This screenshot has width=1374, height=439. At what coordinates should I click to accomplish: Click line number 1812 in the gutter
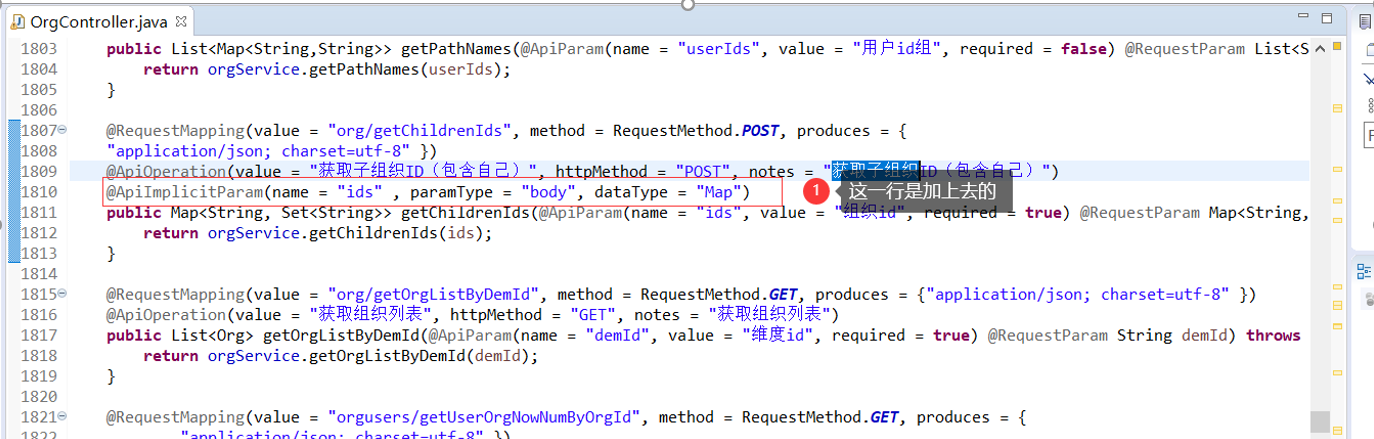38,233
